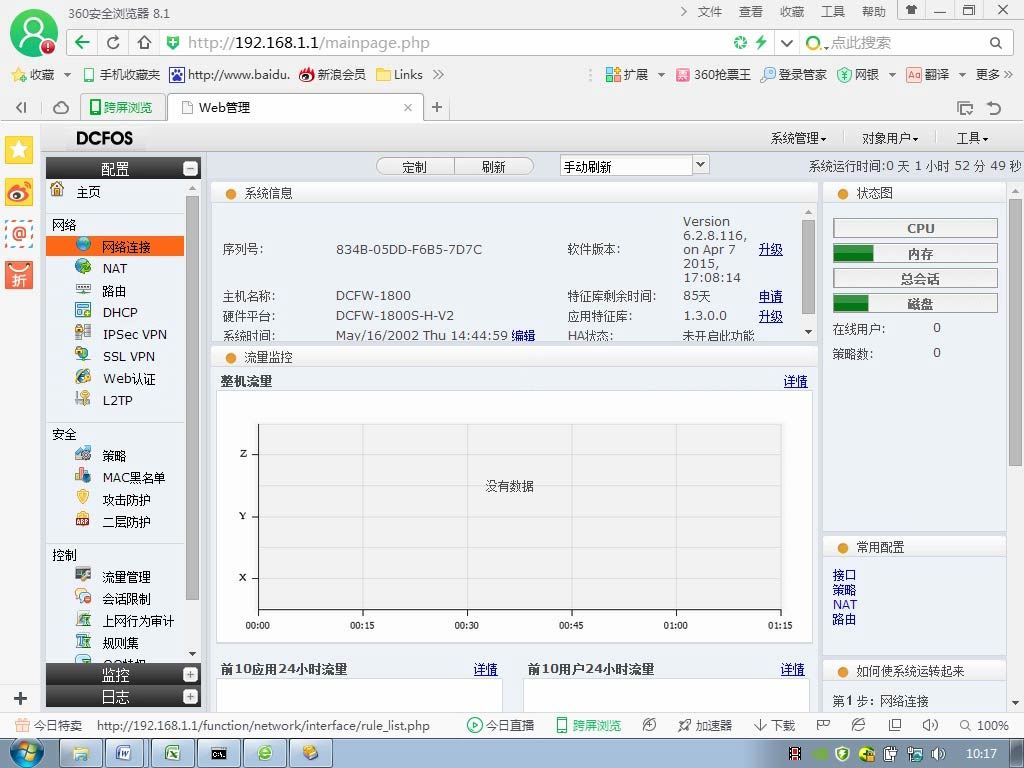Open the 工具 dropdown in DCFOS header
This screenshot has width=1024, height=768.
[972, 138]
